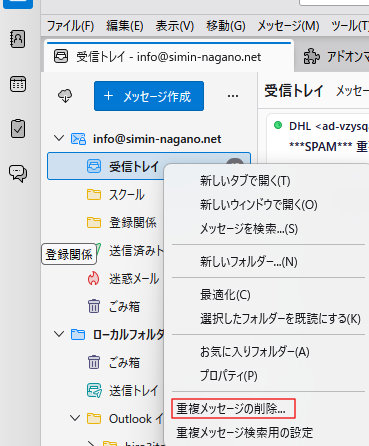The width and height of the screenshot is (369, 446).
Task: Click the 登録関係 folder icon
Action: point(94,222)
